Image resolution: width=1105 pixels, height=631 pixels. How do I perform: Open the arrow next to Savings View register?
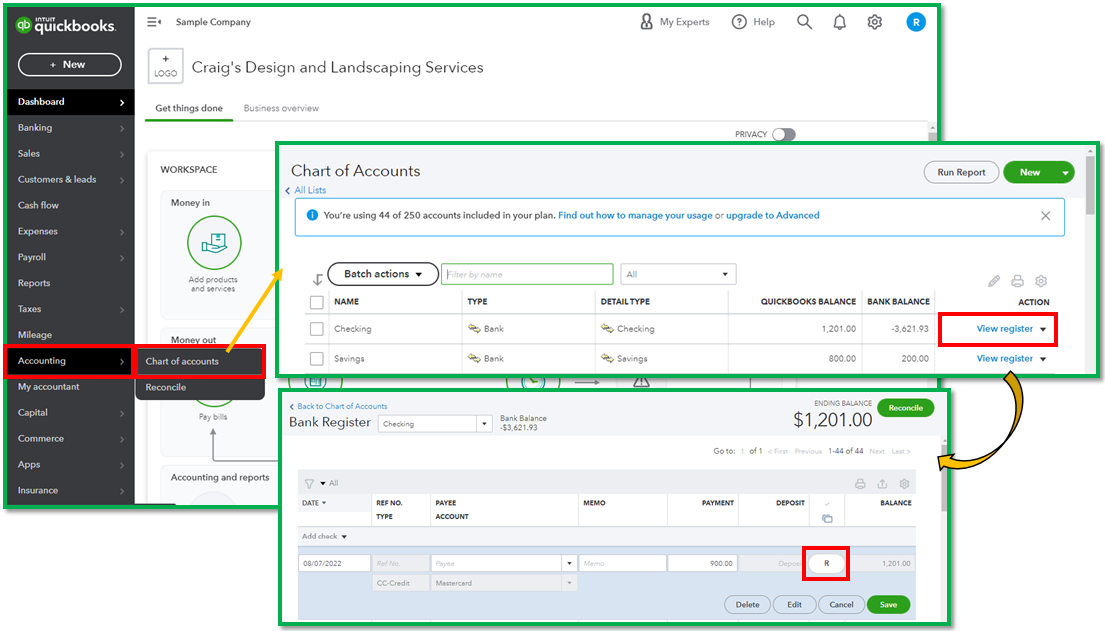tap(1043, 359)
